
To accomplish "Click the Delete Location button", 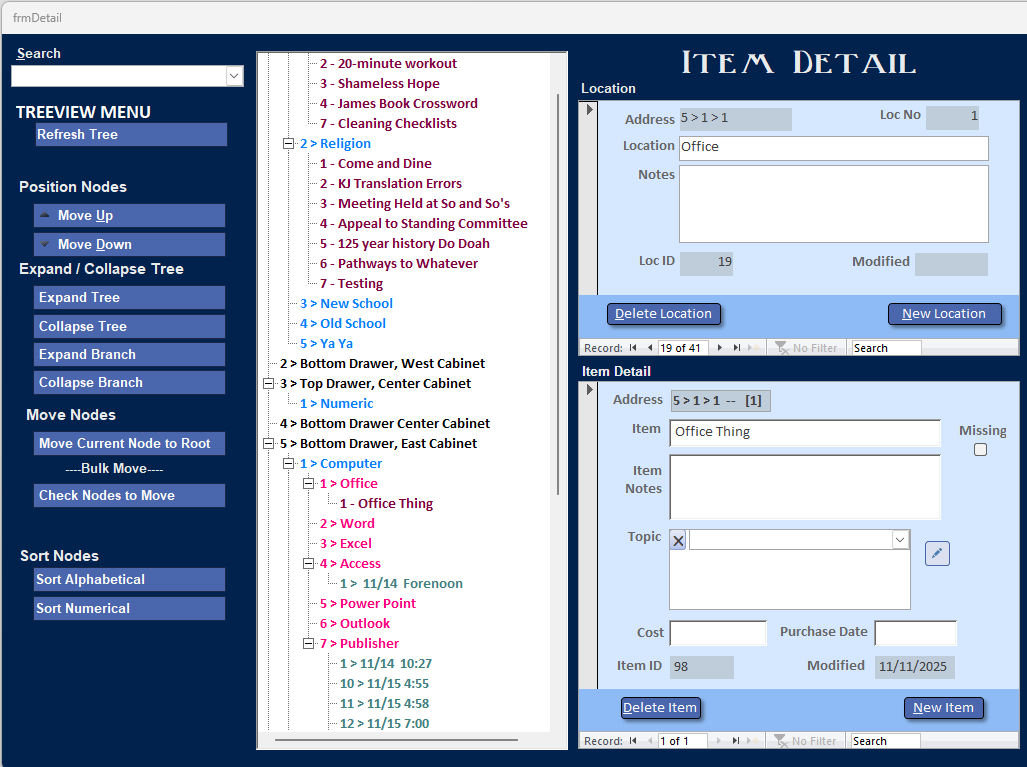I will point(663,314).
